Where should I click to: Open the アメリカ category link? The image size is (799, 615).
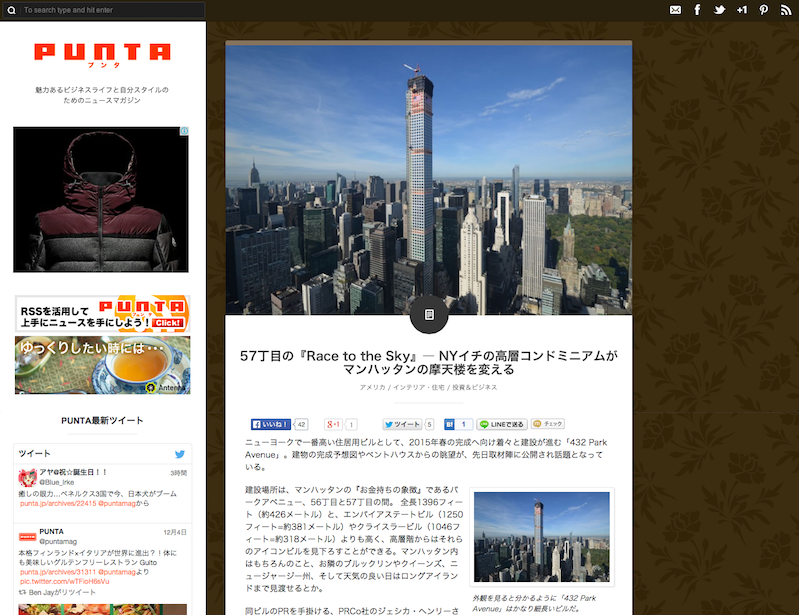[x=374, y=386]
